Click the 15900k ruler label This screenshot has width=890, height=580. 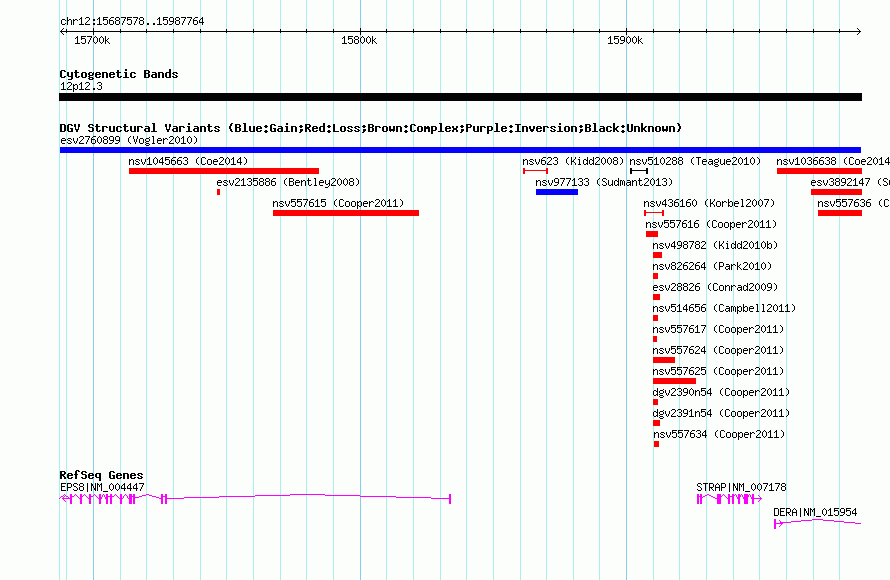(x=625, y=40)
